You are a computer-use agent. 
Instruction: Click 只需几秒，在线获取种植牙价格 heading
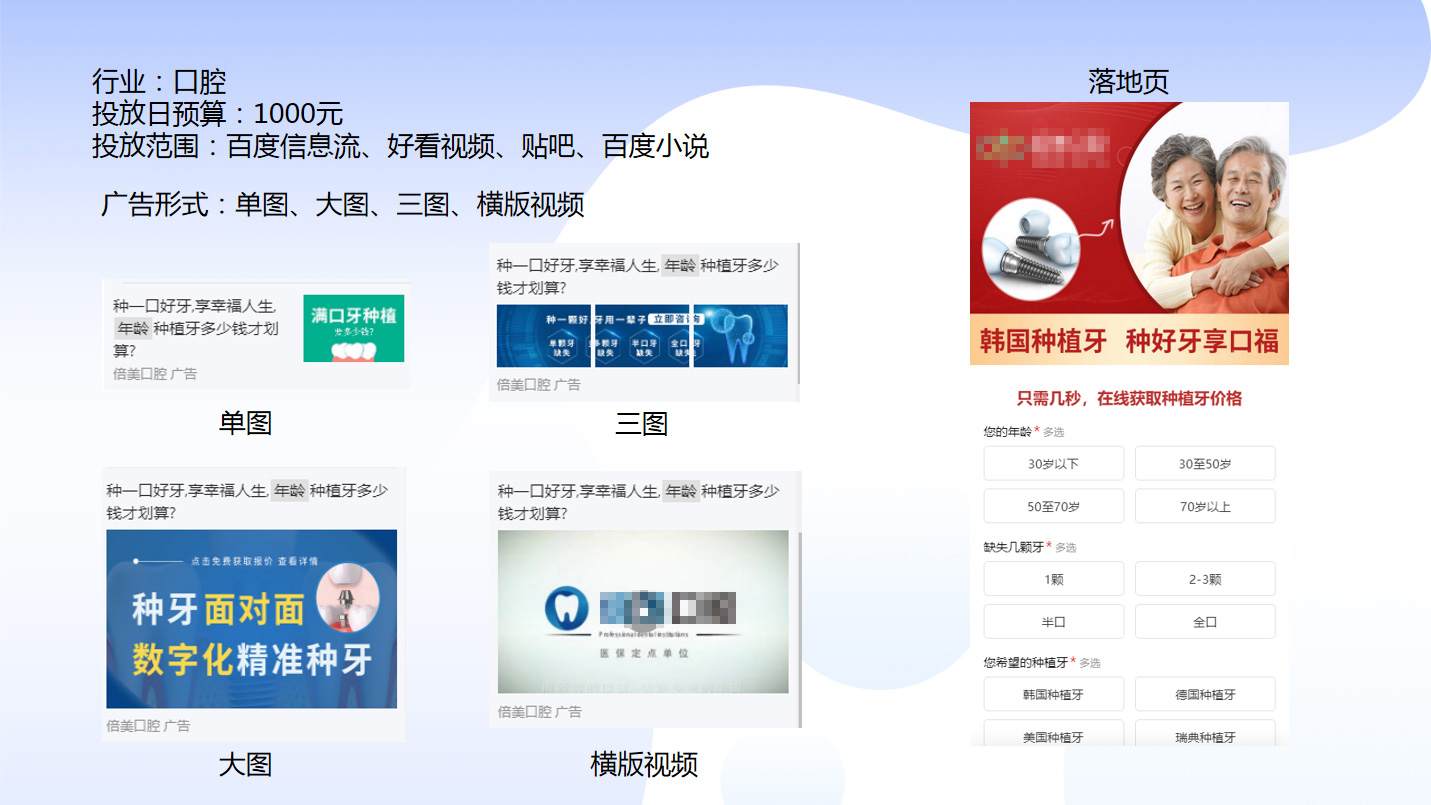pos(1129,398)
